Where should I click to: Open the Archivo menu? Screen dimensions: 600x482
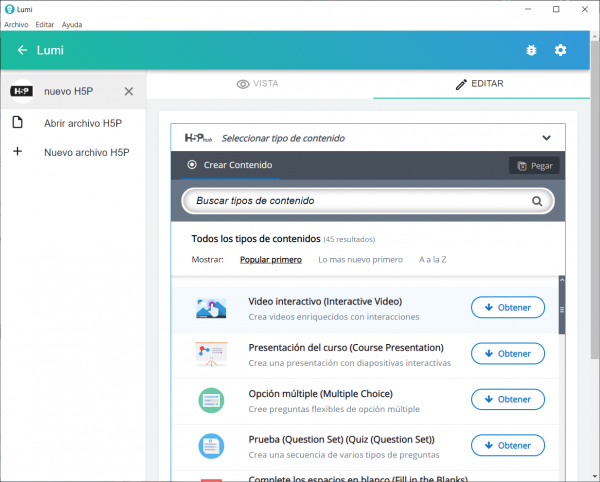pyautogui.click(x=16, y=24)
